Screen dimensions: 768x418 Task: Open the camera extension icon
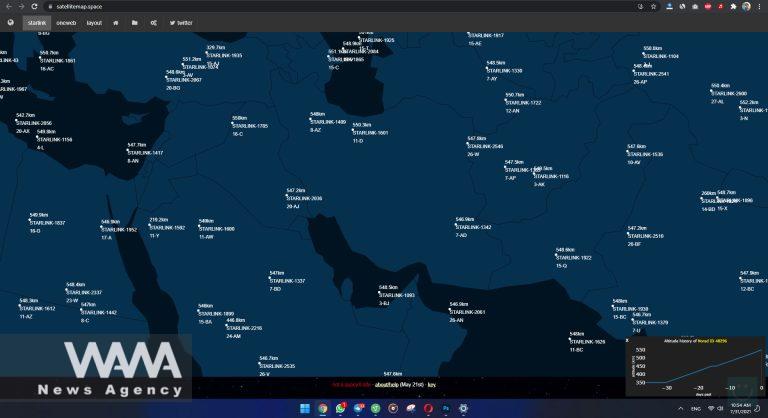695,6
